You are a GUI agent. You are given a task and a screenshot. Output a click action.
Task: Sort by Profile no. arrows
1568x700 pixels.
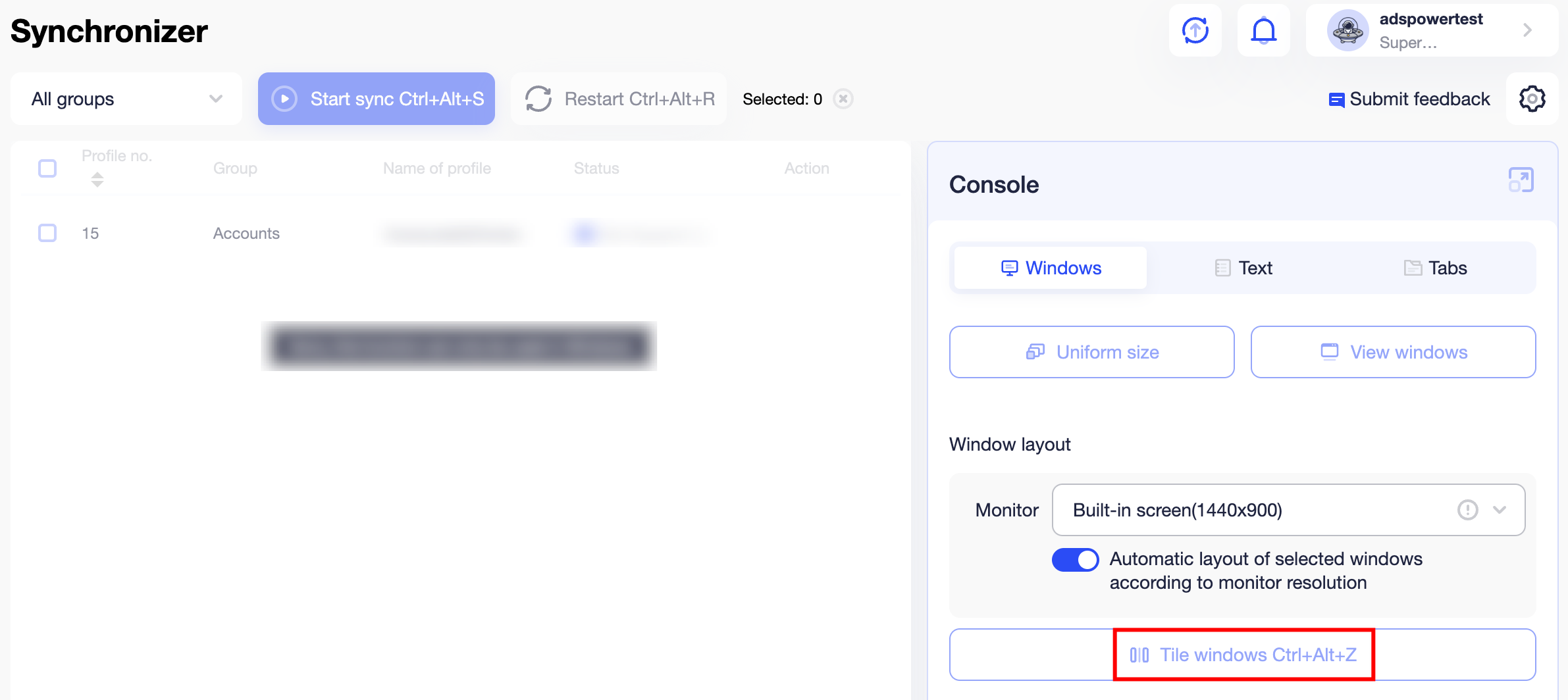(x=97, y=179)
